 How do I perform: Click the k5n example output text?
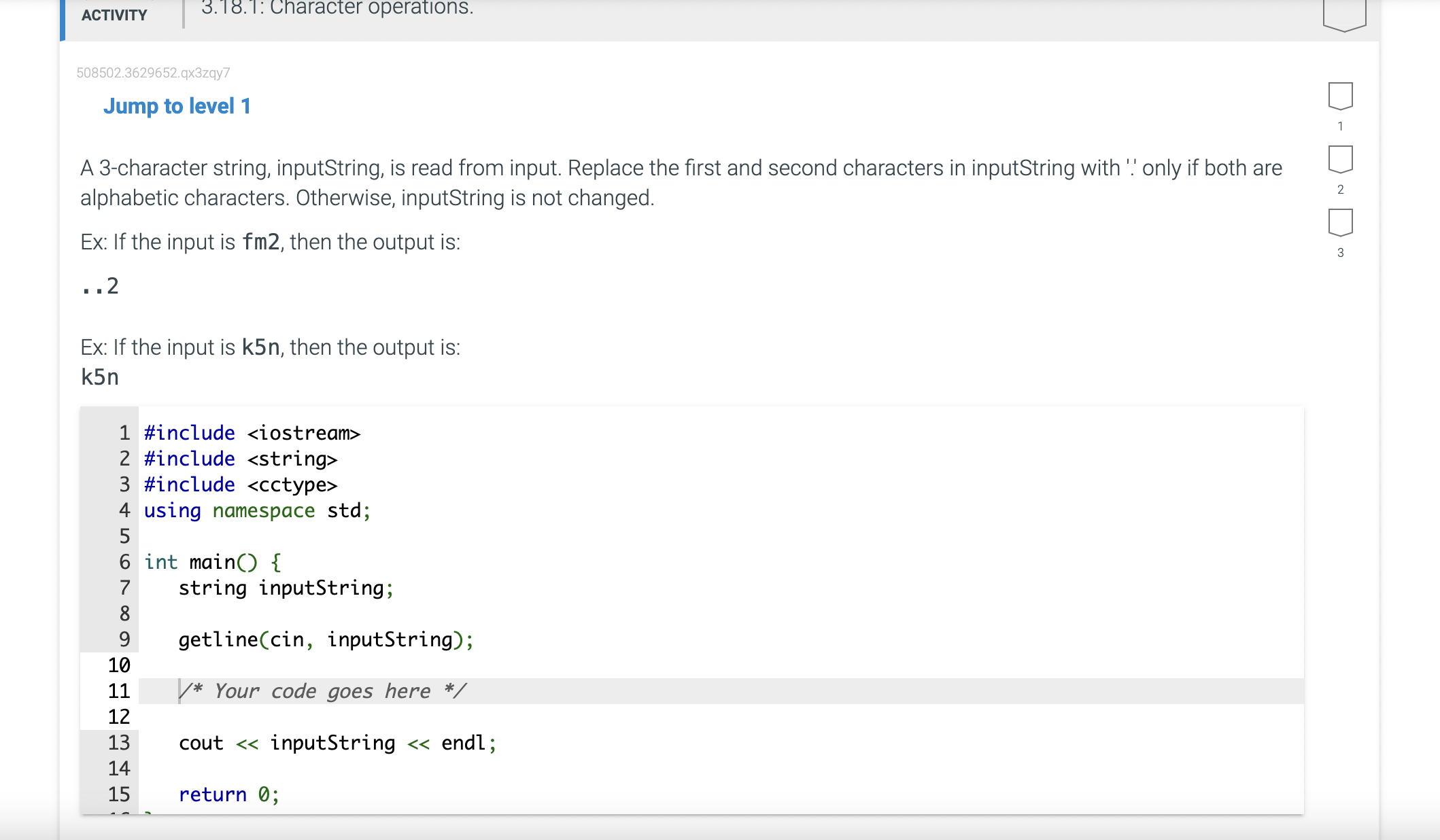tap(100, 377)
